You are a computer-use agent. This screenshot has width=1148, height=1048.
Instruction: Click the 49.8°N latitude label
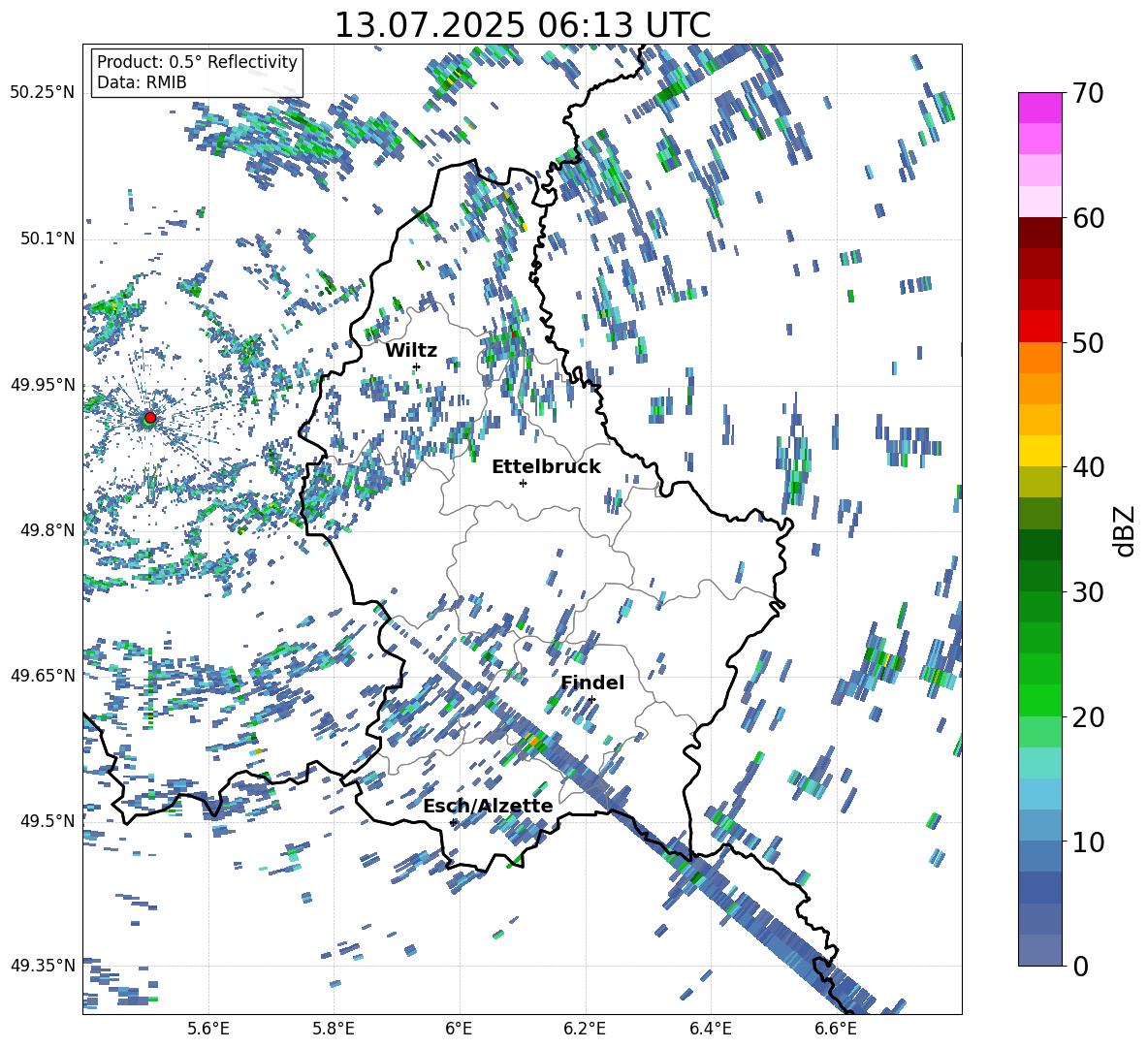[x=47, y=530]
